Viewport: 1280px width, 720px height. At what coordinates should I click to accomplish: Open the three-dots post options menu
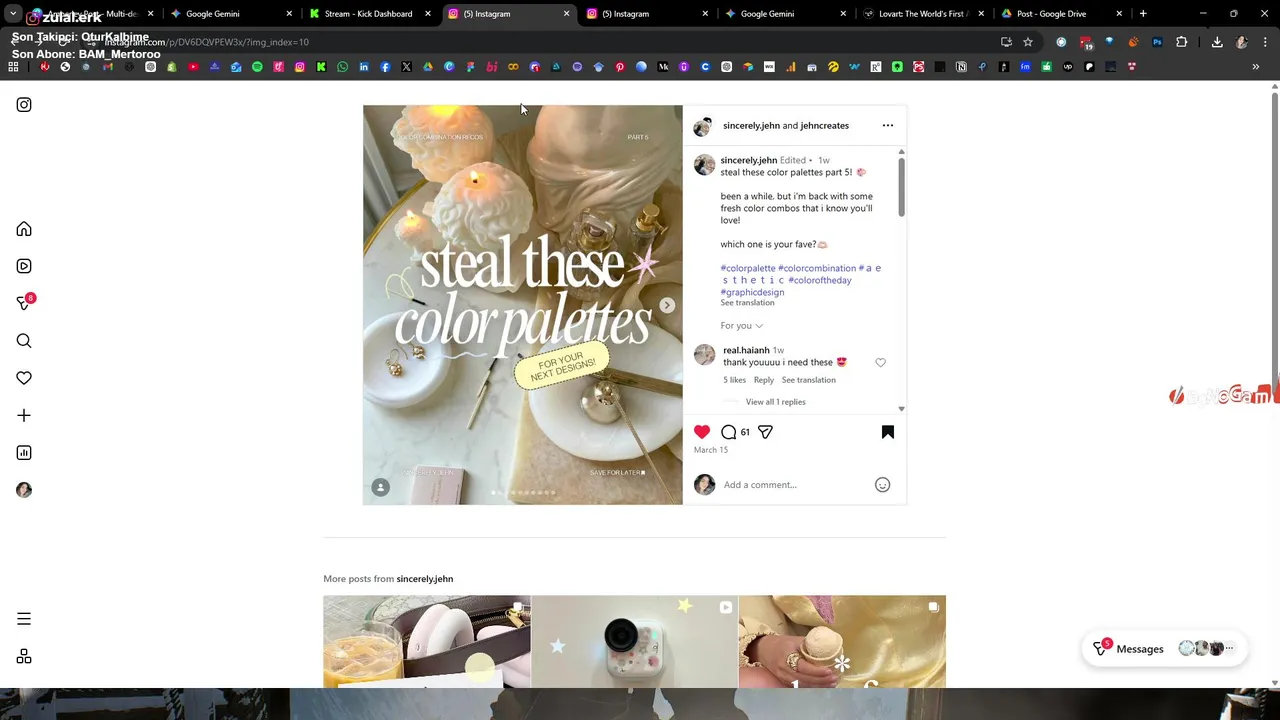(888, 126)
